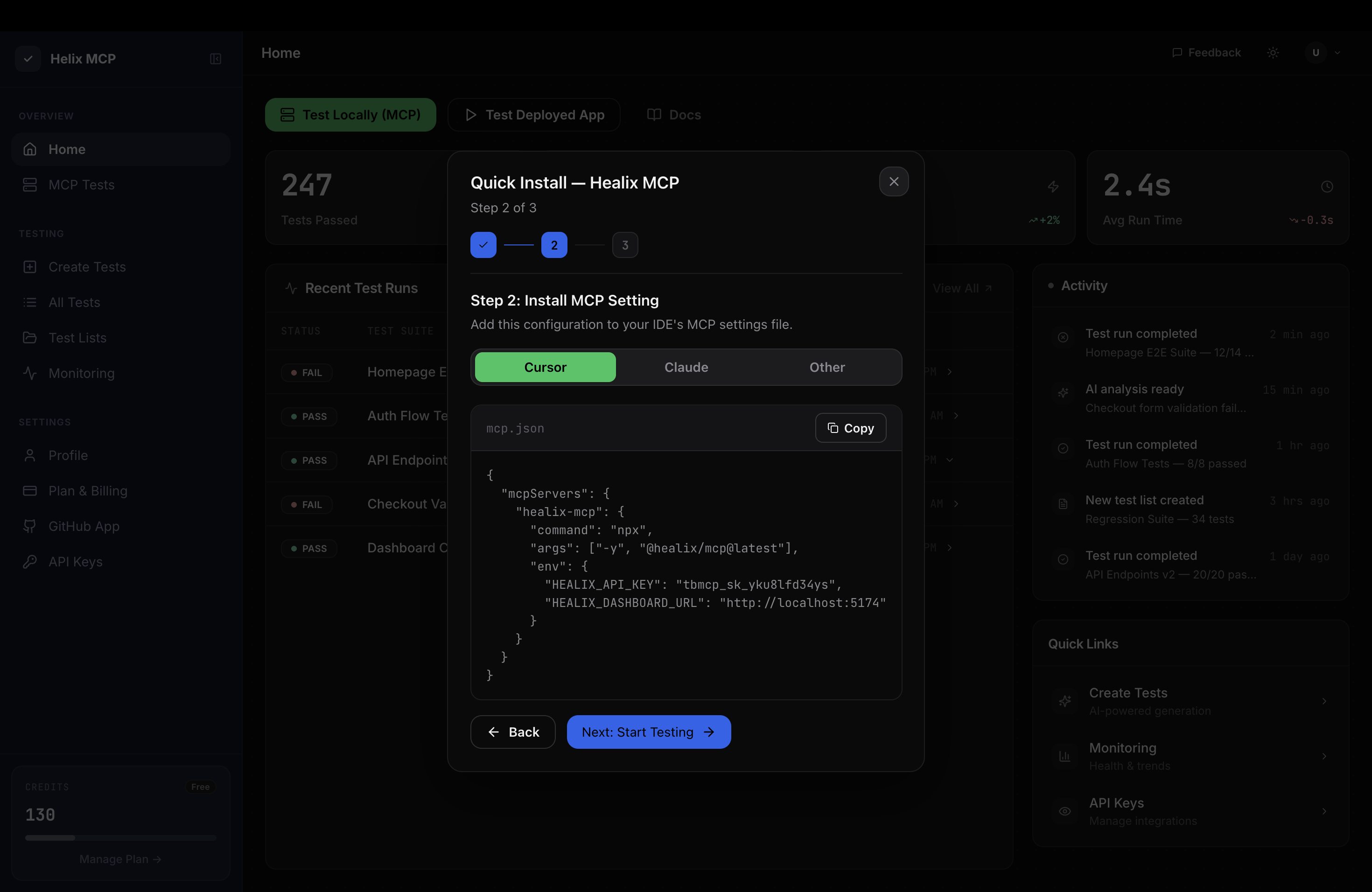This screenshot has width=1372, height=892.
Task: Toggle the light/dark theme sun icon
Action: point(1273,52)
